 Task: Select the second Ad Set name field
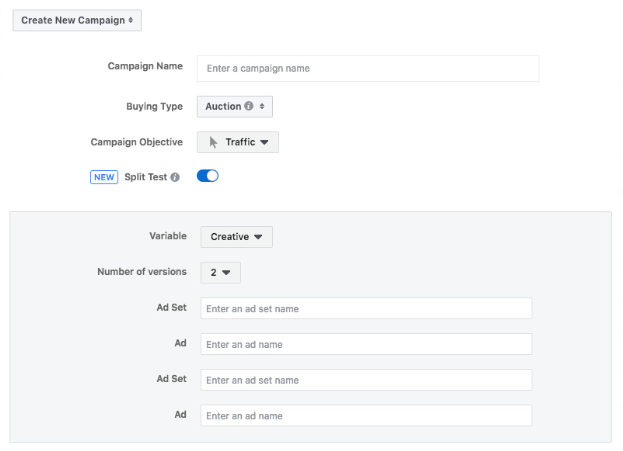coord(366,380)
